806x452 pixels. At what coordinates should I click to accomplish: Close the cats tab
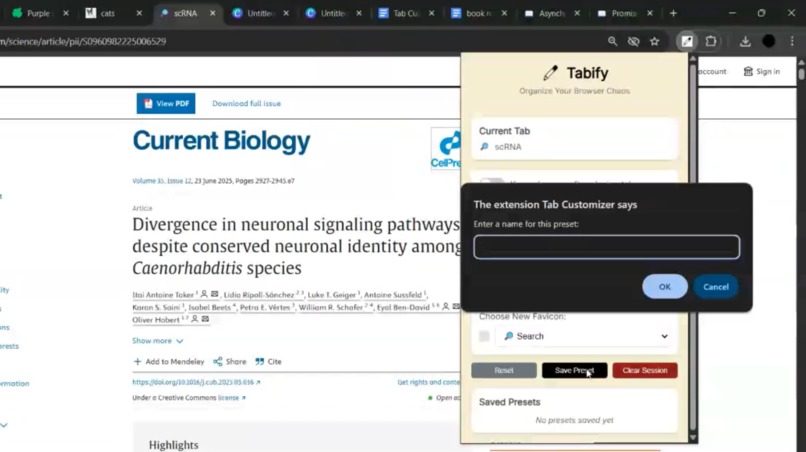pyautogui.click(x=139, y=13)
